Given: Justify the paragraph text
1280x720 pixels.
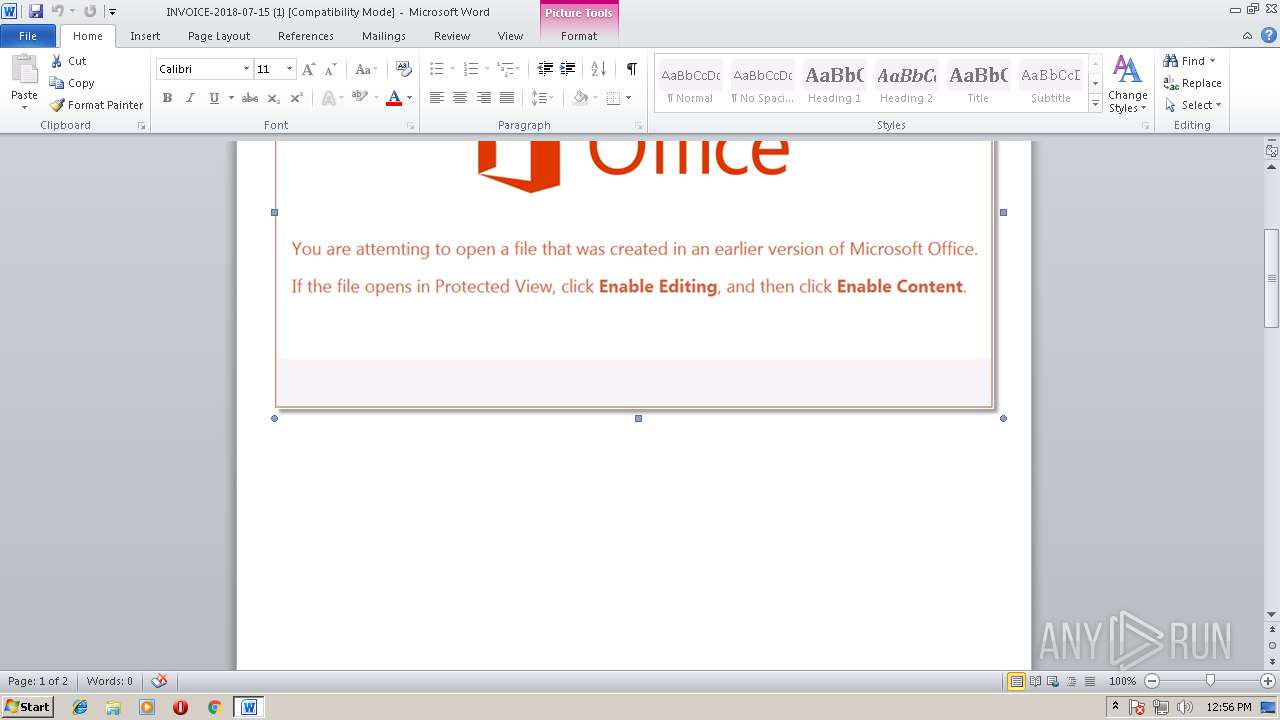Looking at the screenshot, I should click(507, 98).
